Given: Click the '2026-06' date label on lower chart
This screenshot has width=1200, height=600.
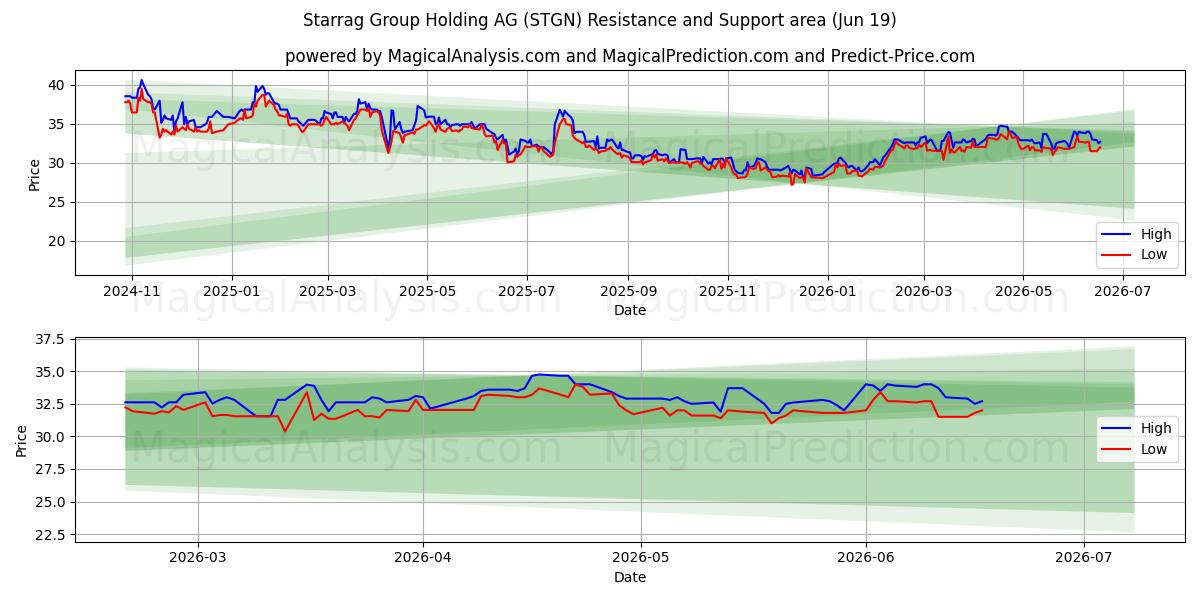Looking at the screenshot, I should (865, 558).
